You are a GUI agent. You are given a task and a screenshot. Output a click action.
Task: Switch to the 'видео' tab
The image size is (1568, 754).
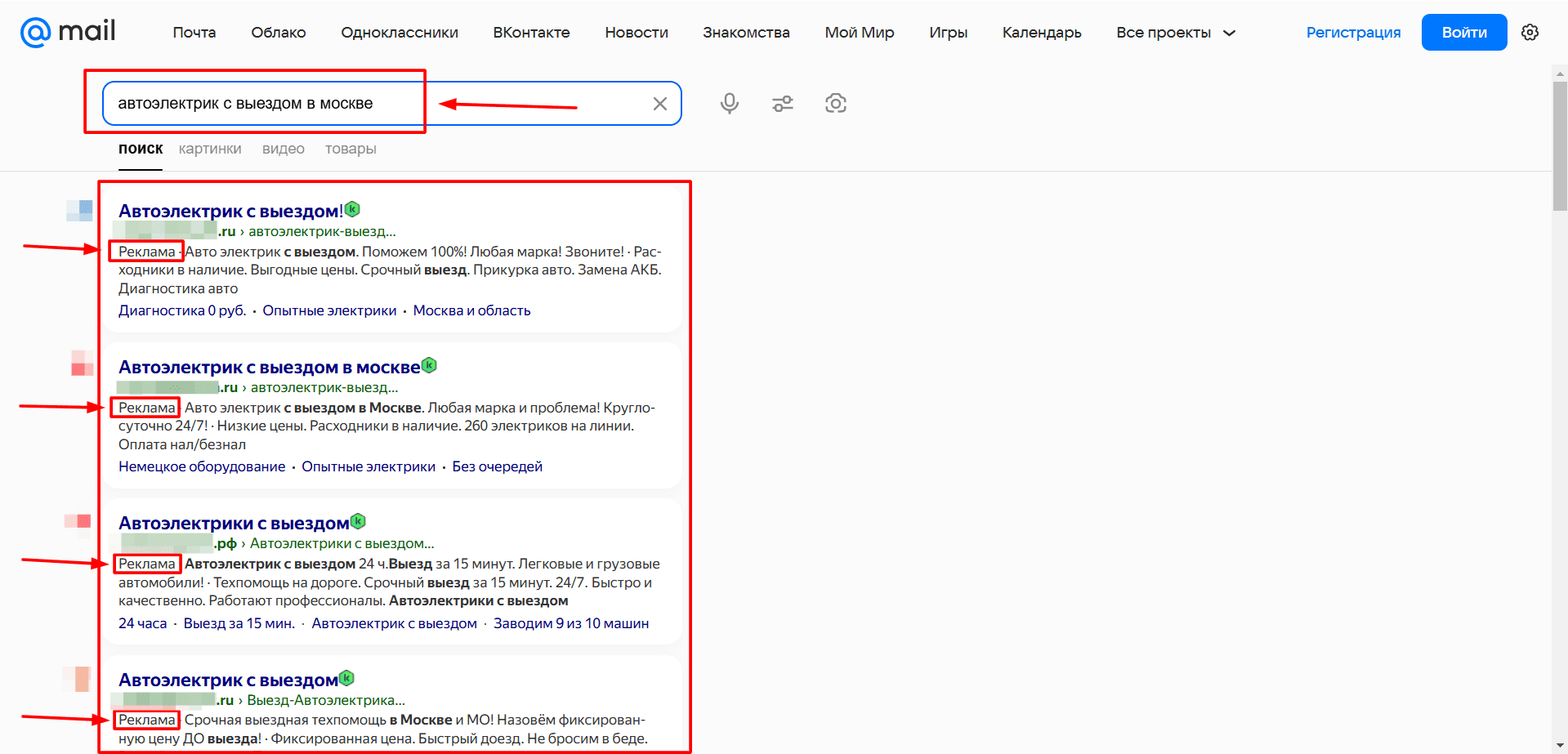(284, 149)
